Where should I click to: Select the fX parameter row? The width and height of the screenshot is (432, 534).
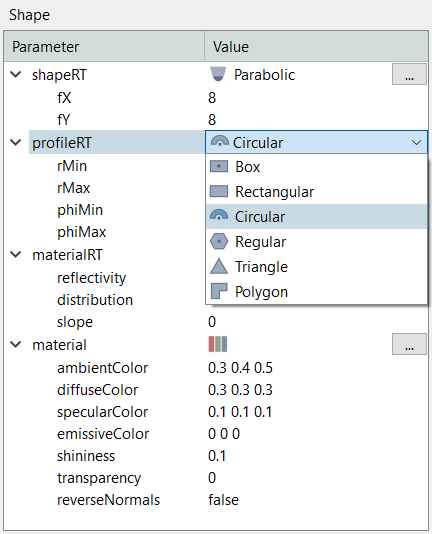(64, 98)
